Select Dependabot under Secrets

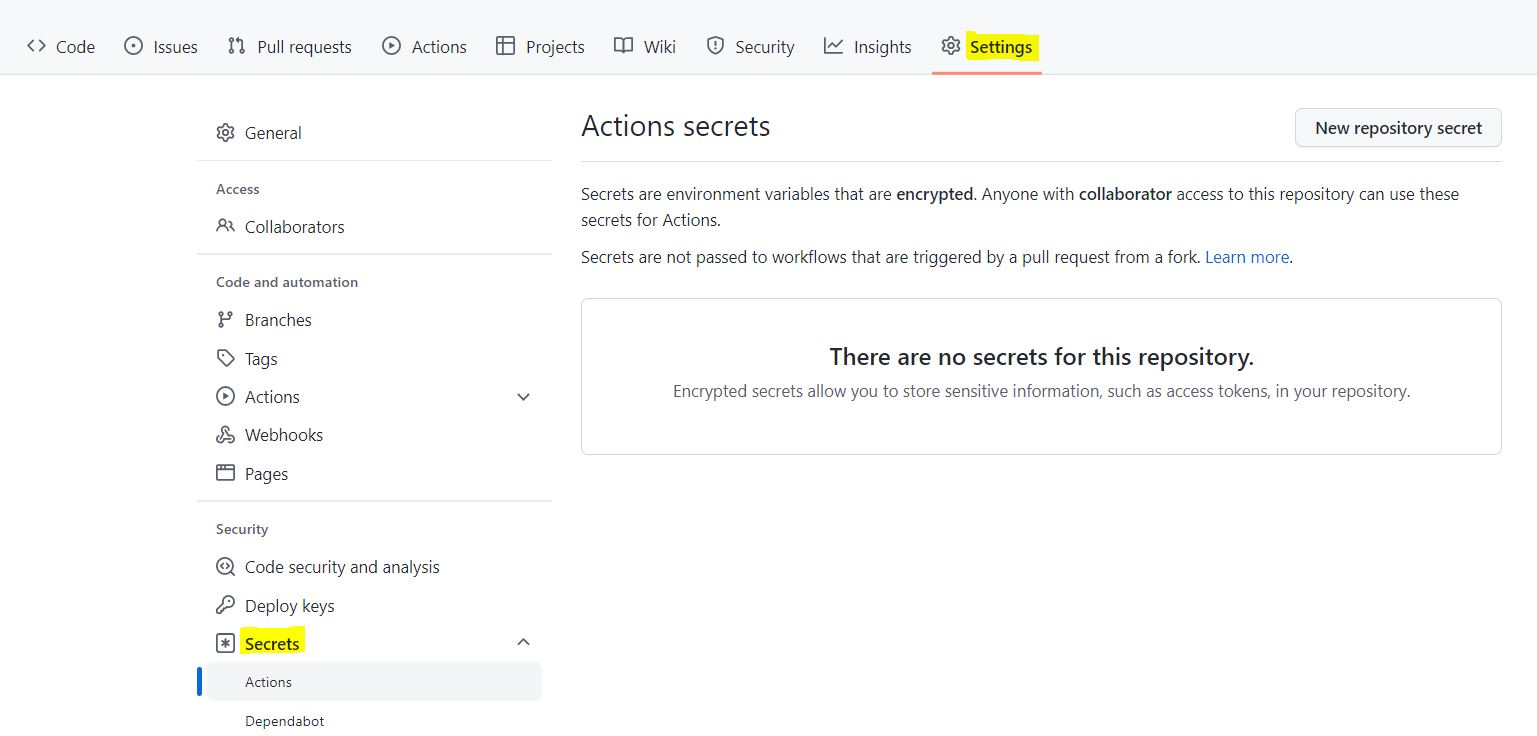[x=285, y=721]
